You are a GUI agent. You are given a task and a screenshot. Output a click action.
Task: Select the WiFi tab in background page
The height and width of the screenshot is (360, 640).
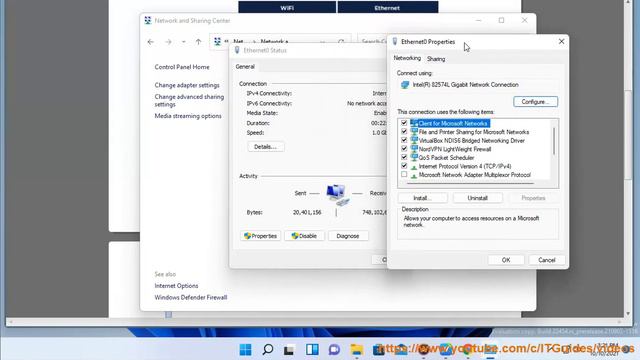[x=287, y=7]
